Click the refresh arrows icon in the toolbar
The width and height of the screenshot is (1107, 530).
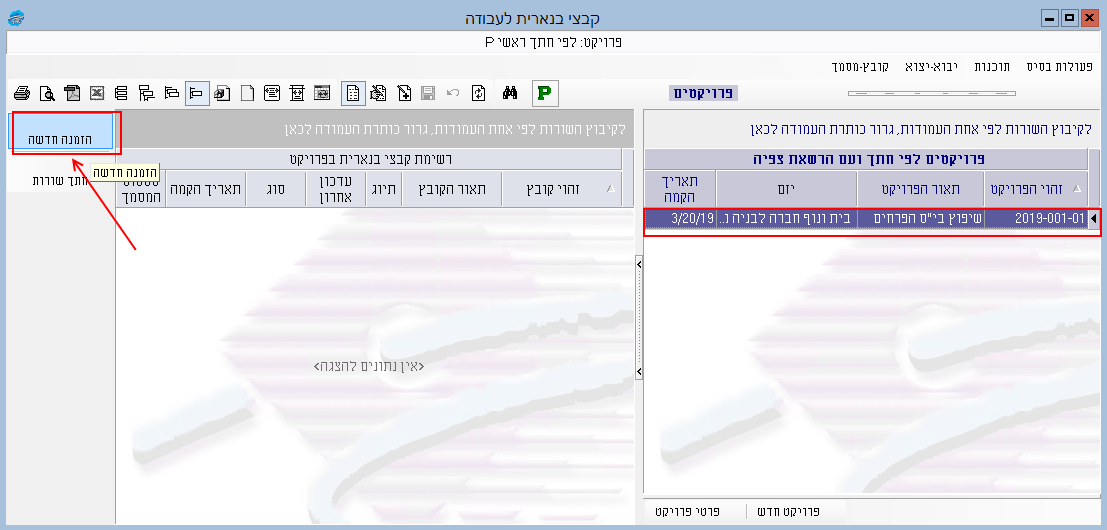pyautogui.click(x=479, y=94)
